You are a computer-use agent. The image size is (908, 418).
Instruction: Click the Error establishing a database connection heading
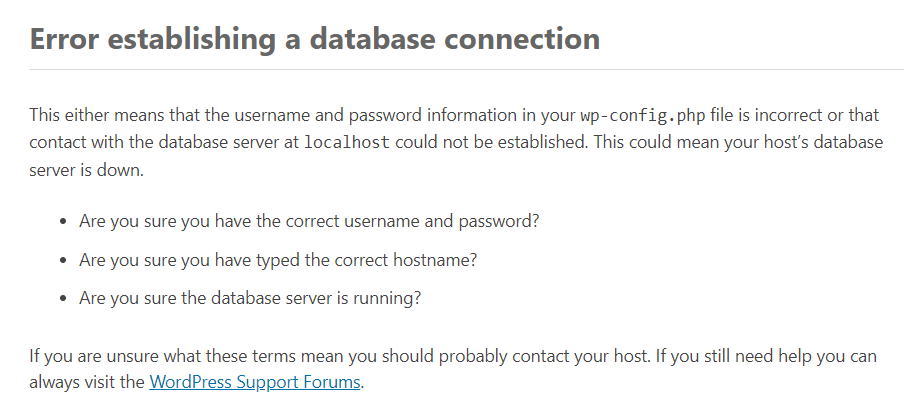pyautogui.click(x=314, y=39)
